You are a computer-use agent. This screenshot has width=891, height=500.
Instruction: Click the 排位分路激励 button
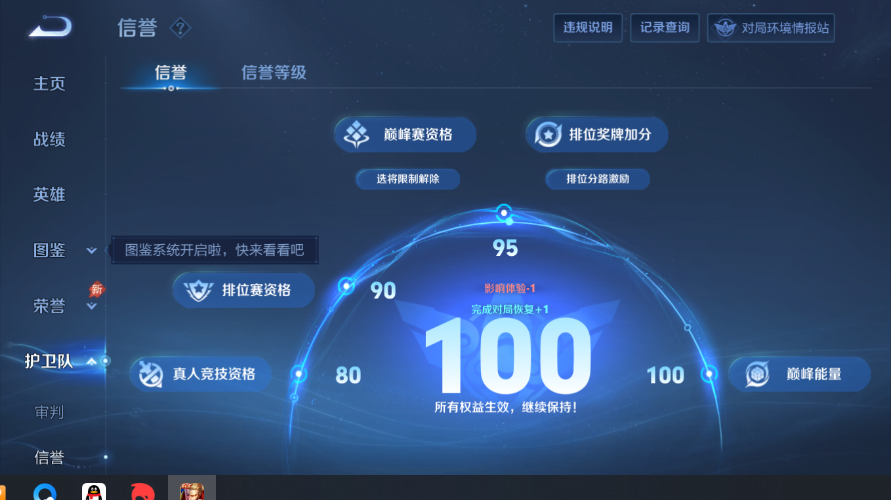[598, 179]
